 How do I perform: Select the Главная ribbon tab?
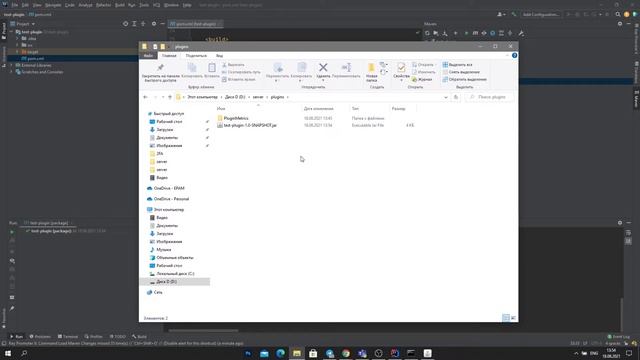tap(169, 56)
